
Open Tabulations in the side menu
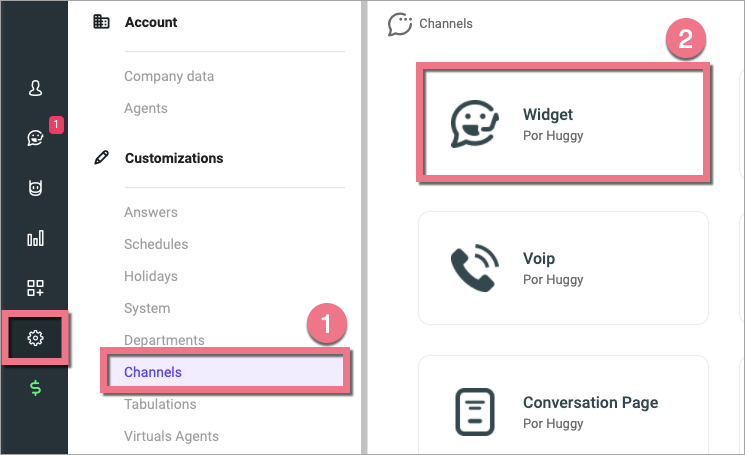(160, 404)
